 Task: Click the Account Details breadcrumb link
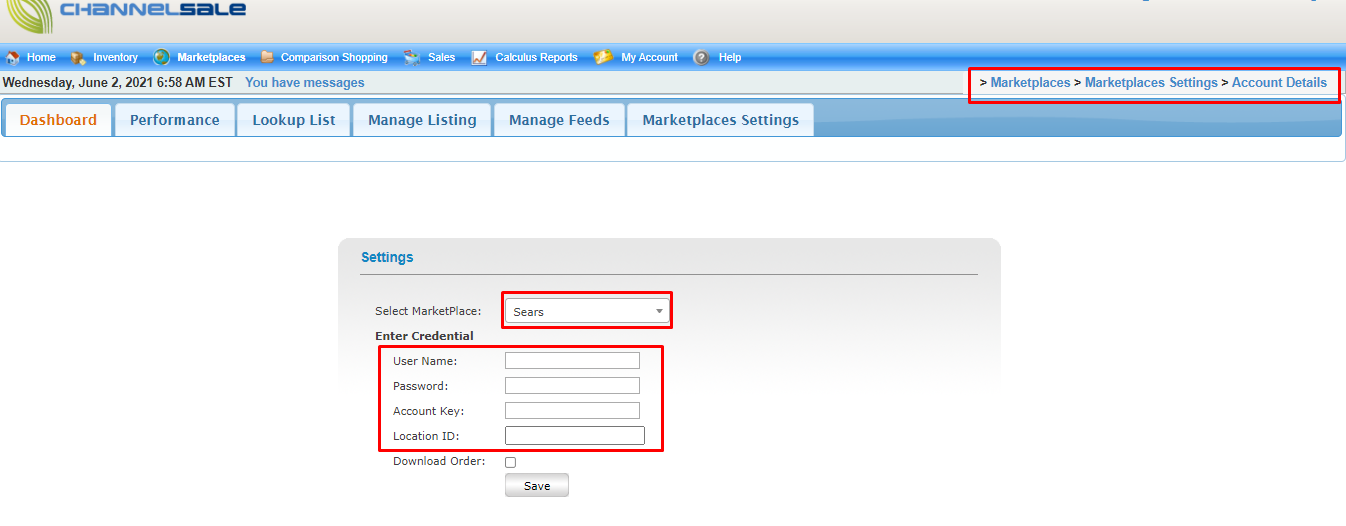(1279, 83)
